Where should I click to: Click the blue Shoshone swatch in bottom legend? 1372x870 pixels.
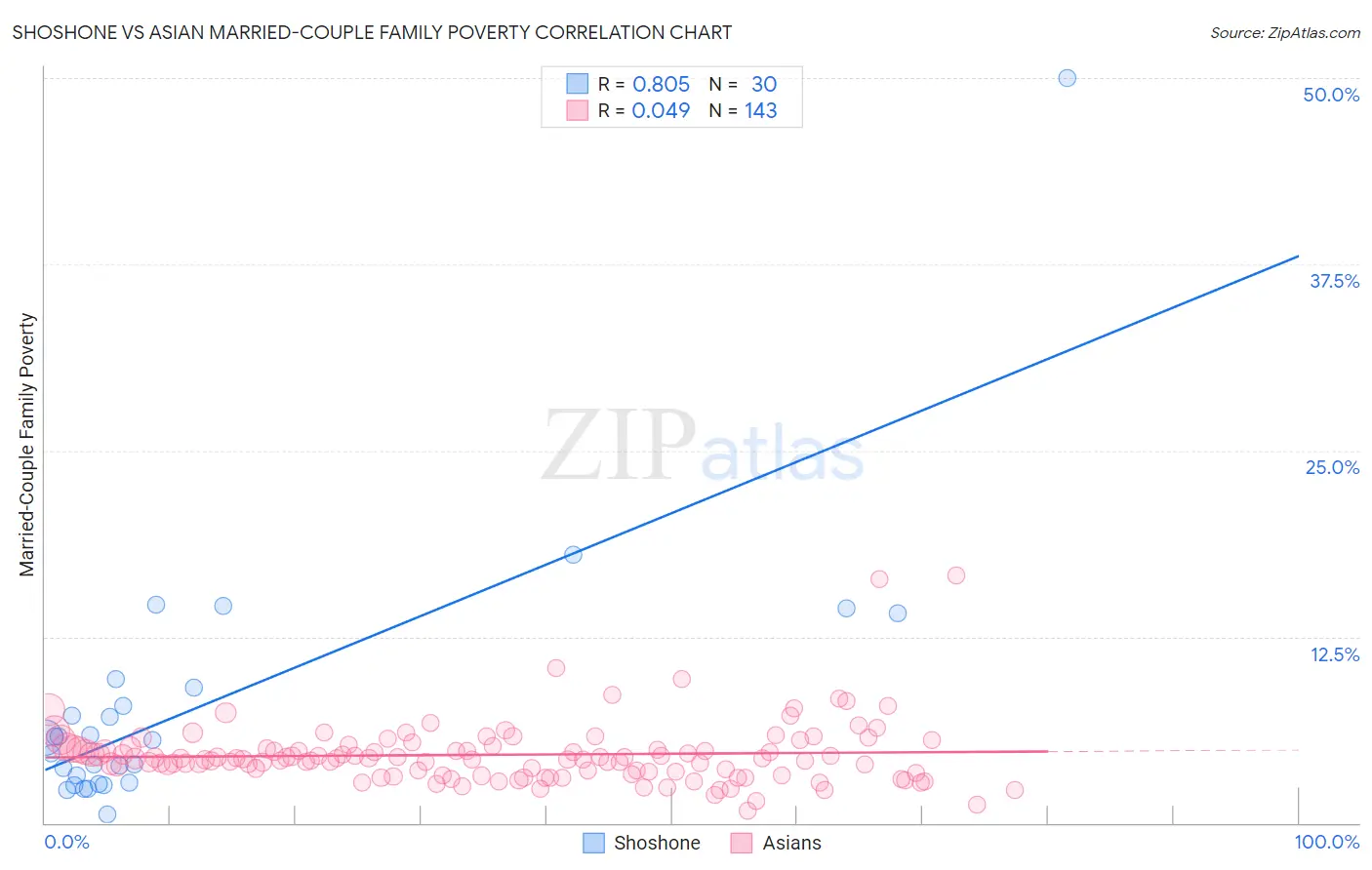(x=593, y=843)
